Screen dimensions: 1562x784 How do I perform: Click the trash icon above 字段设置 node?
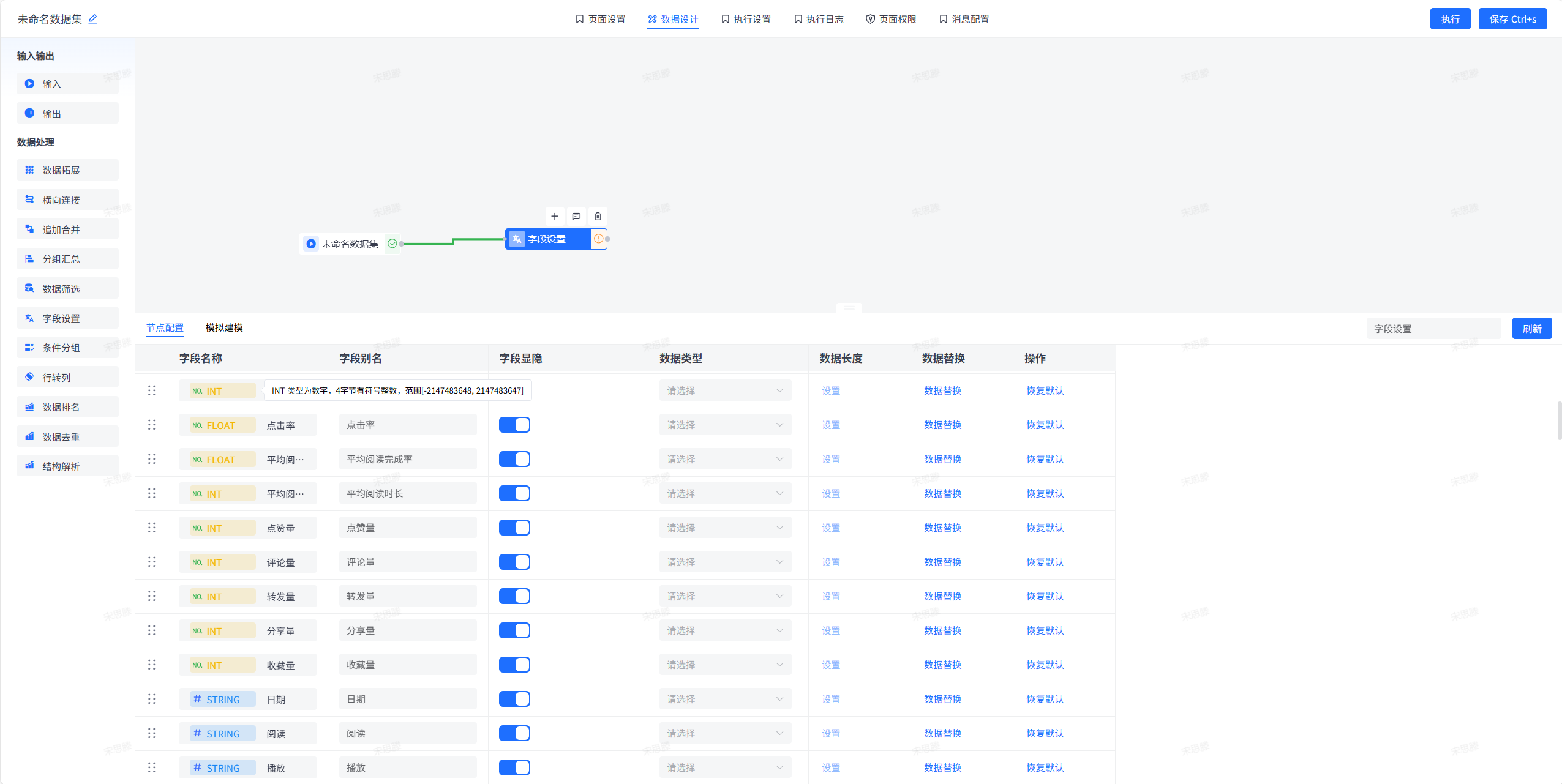click(x=598, y=216)
